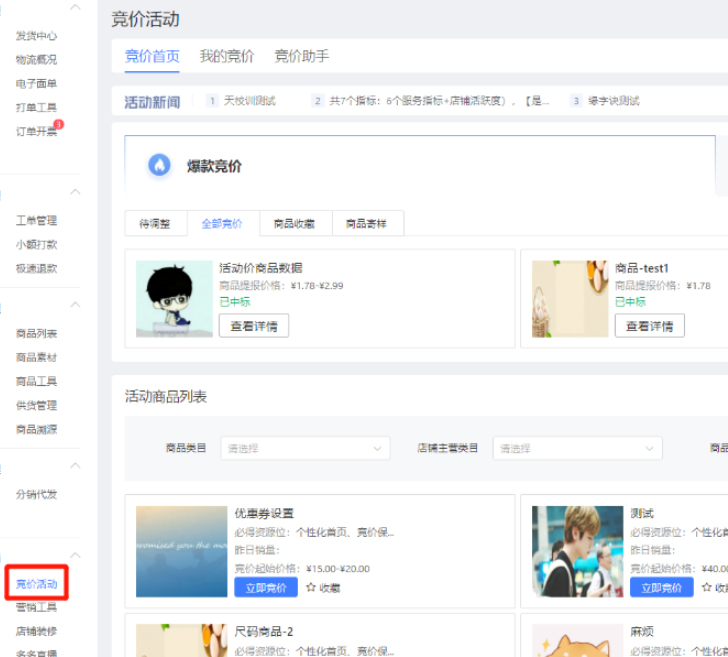Open 商品列表 in the sidebar
Screen dimensions: 728x657
click(37, 333)
